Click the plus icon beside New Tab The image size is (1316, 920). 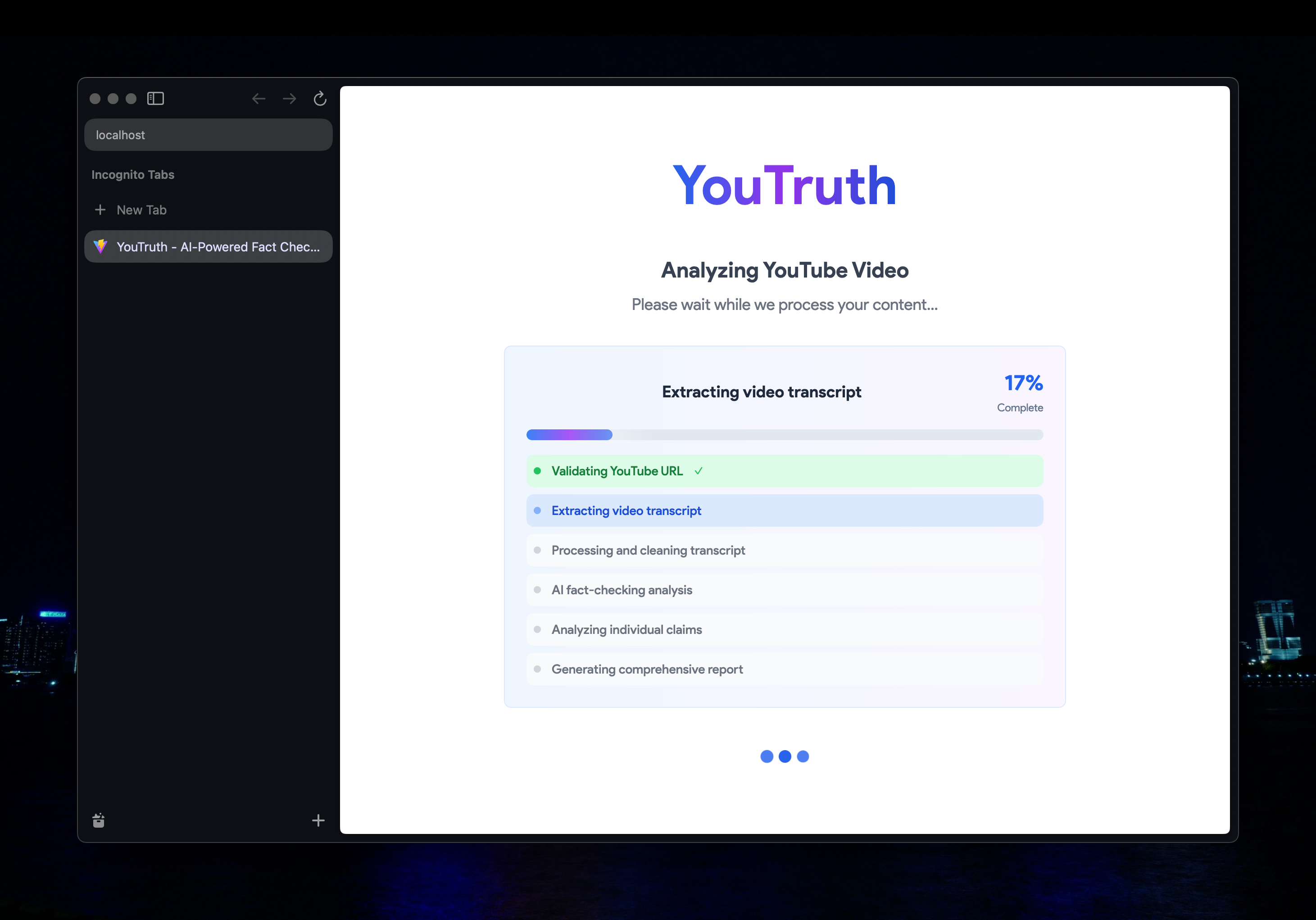[x=100, y=210]
